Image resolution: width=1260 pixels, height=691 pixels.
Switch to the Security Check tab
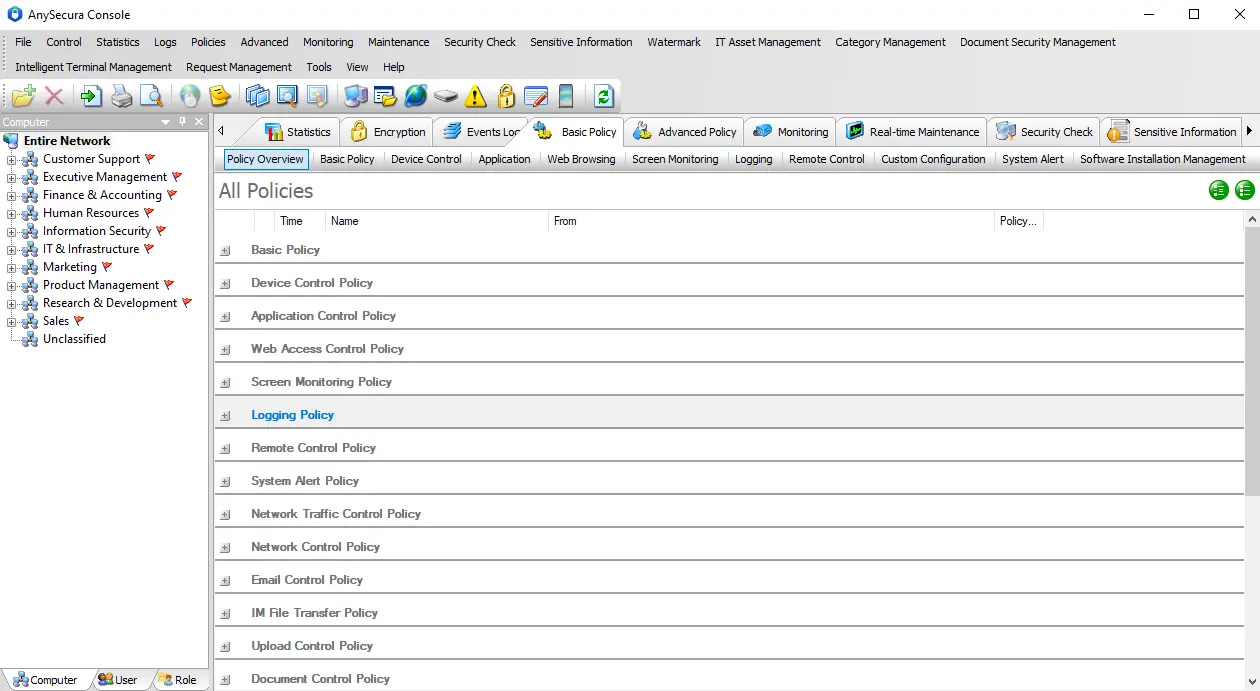1045,132
